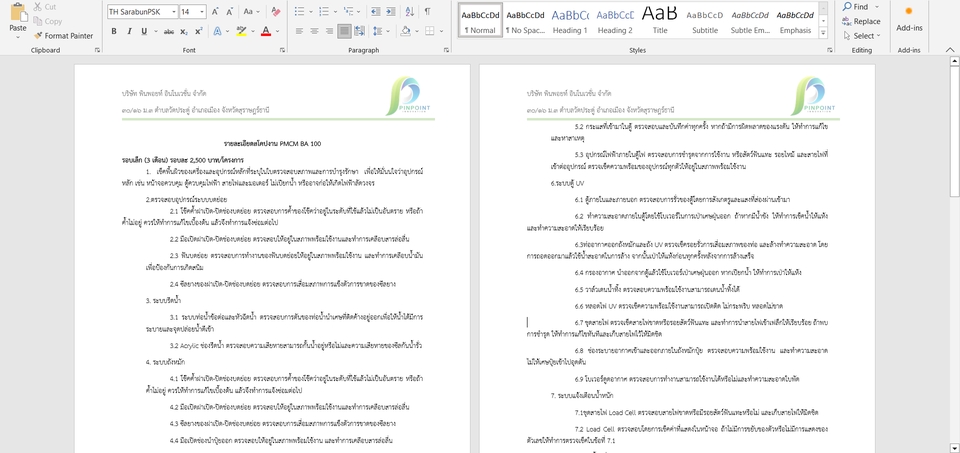Open font name dropdown TH SarabunPSK
The width and height of the screenshot is (960, 453).
pos(174,12)
